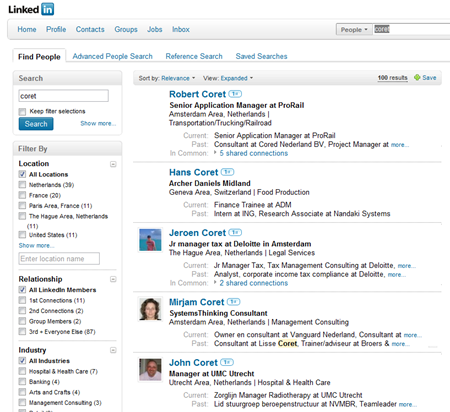Open Jeroen Coret's profile name link

pyautogui.click(x=198, y=232)
